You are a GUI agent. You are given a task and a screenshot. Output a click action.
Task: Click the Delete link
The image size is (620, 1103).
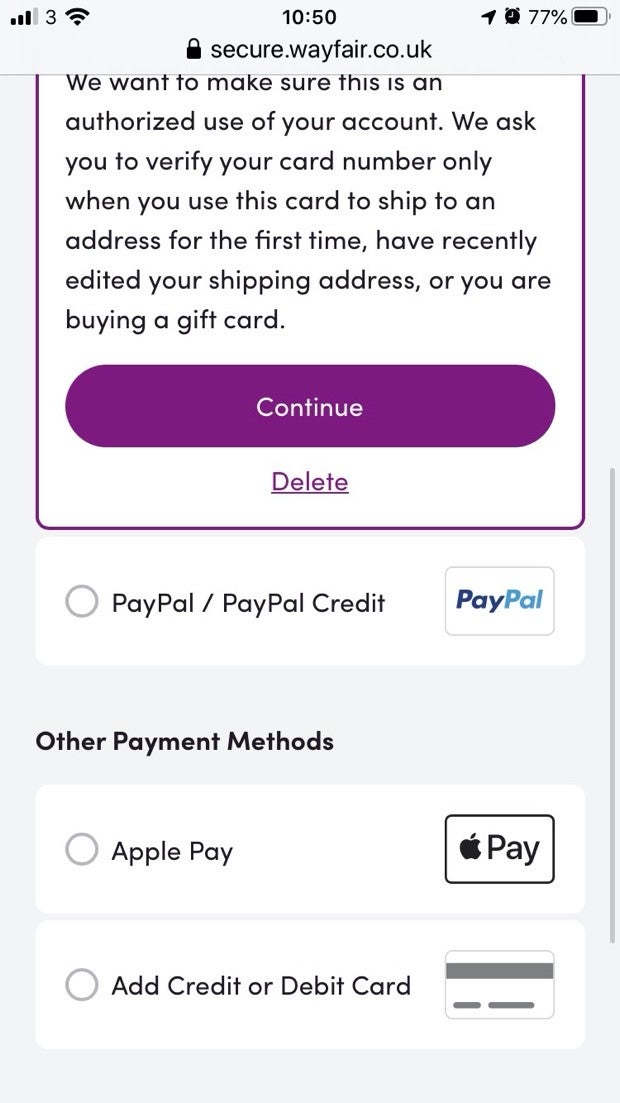[x=310, y=482]
